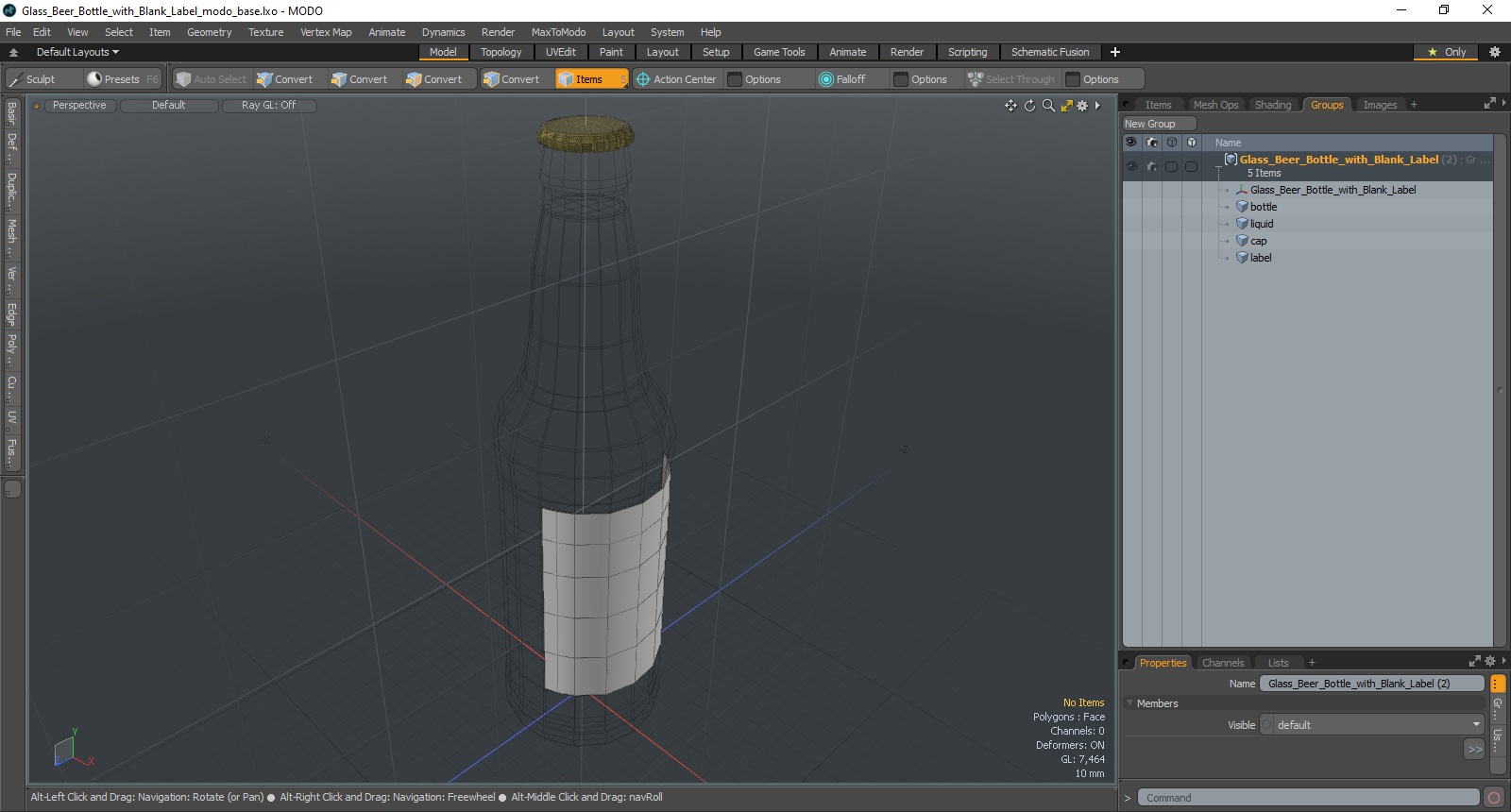Open the Presets browser
Image resolution: width=1511 pixels, height=812 pixels.
123,79
